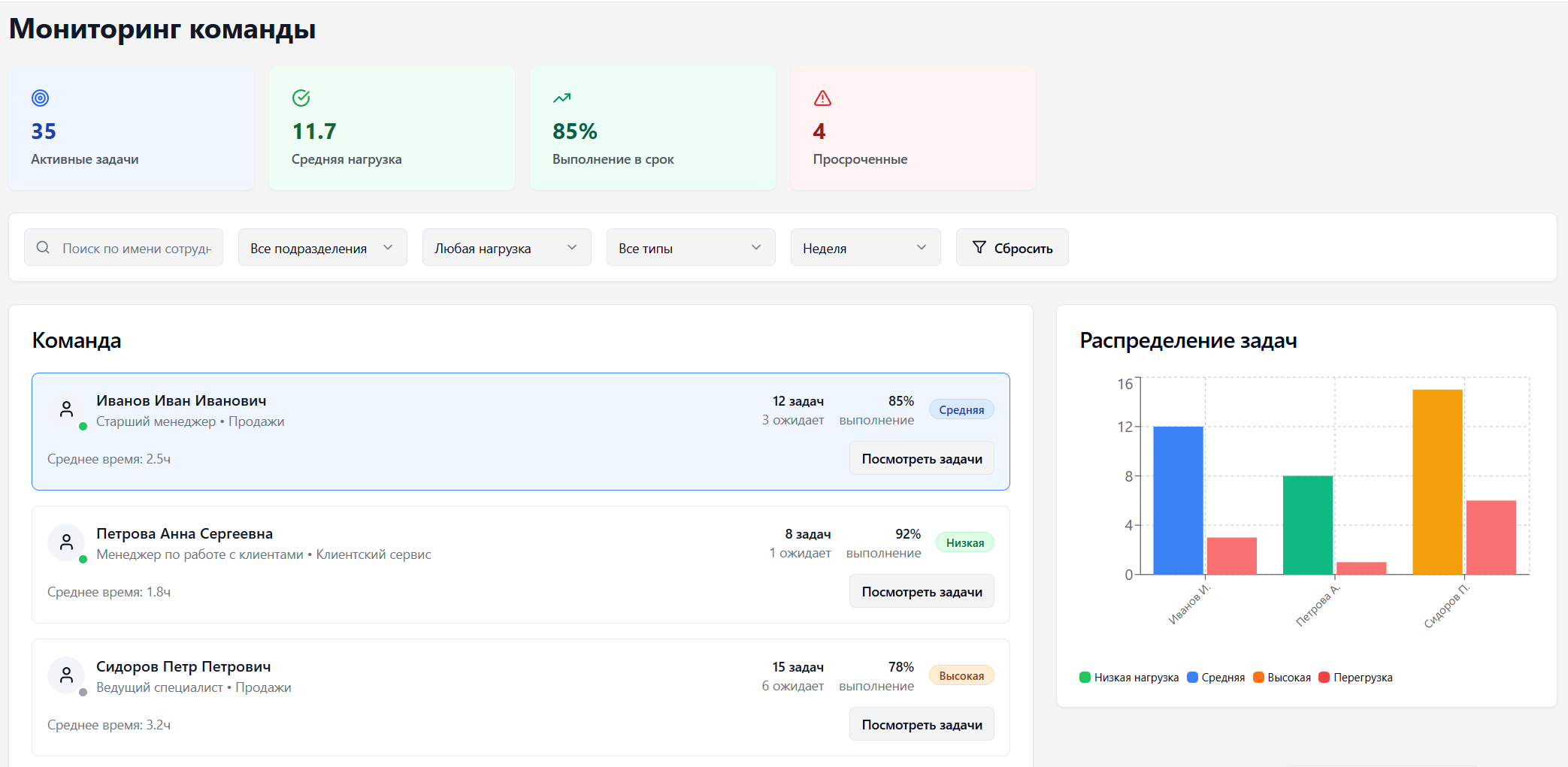Click Иванов Иван Иванович avatar icon
The height and width of the screenshot is (767, 1568).
pos(66,409)
